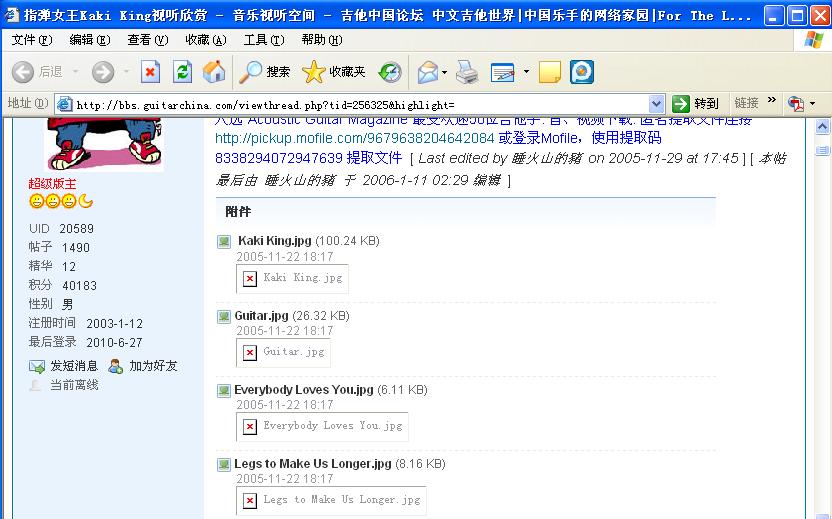
Task: Click the 发短消息 send message link
Action: (x=73, y=366)
